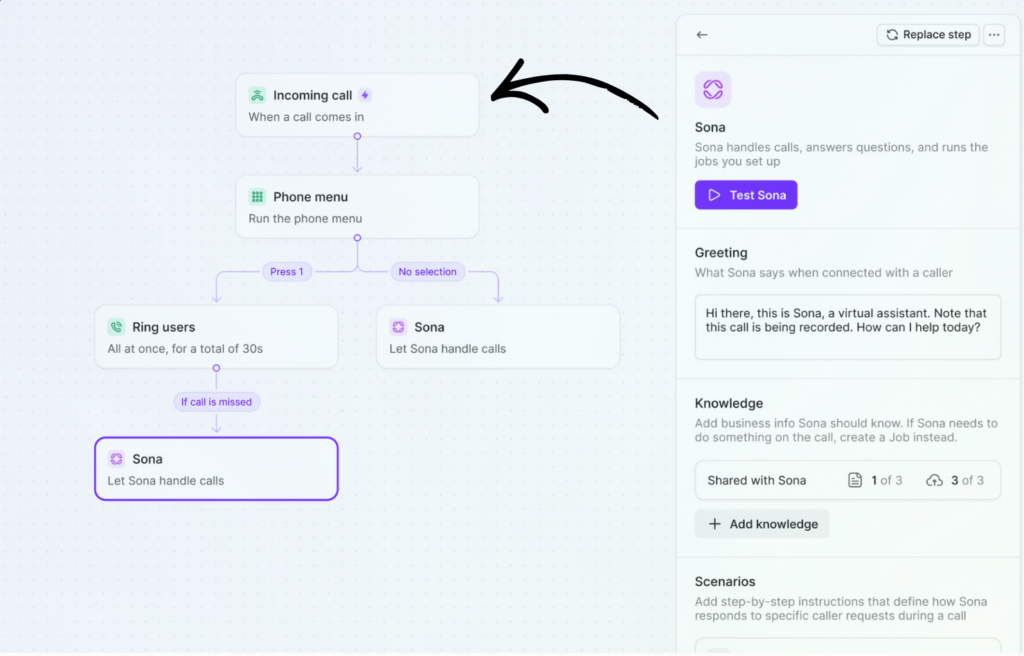The image size is (1024, 656).
Task: Start a test with Test Sona button
Action: (x=746, y=195)
